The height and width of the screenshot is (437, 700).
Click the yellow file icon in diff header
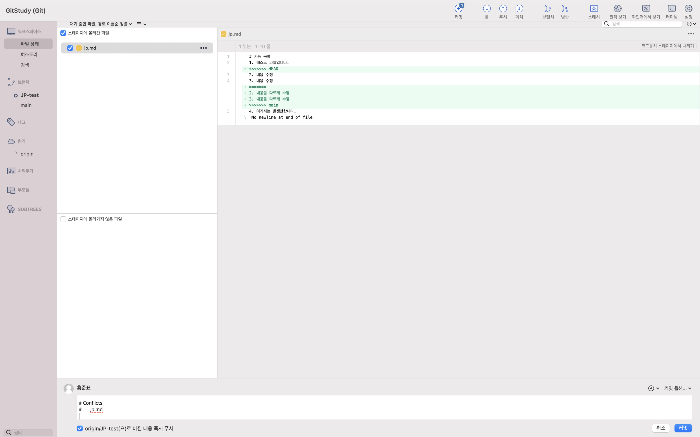click(224, 34)
